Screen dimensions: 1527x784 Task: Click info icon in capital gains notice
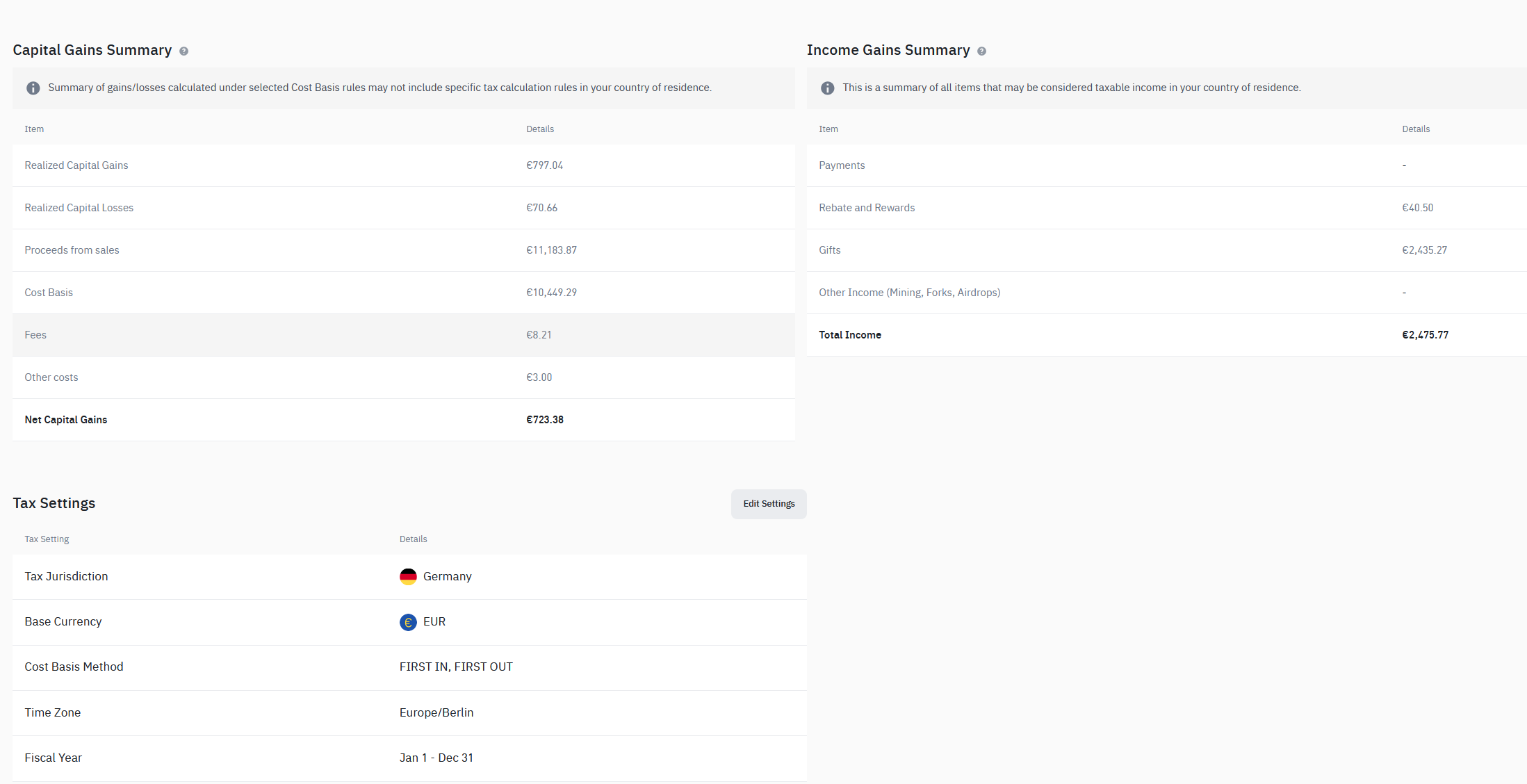tap(33, 88)
